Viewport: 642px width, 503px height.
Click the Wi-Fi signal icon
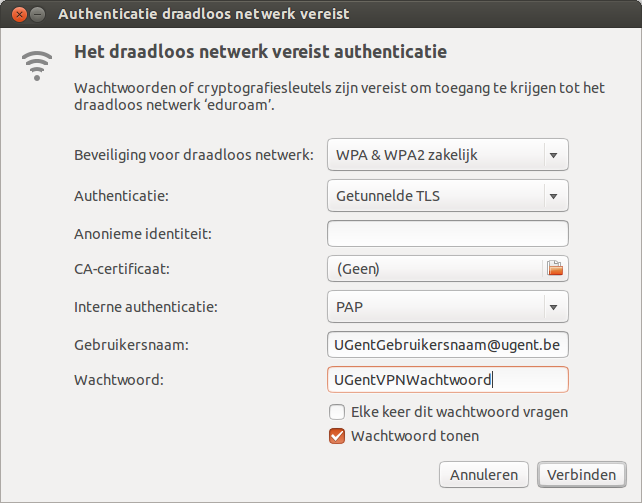click(37, 65)
